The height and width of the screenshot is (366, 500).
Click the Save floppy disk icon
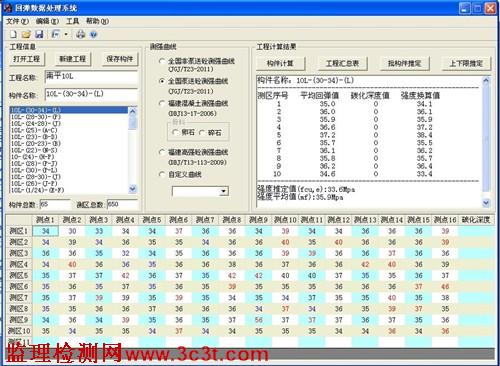click(x=39, y=34)
